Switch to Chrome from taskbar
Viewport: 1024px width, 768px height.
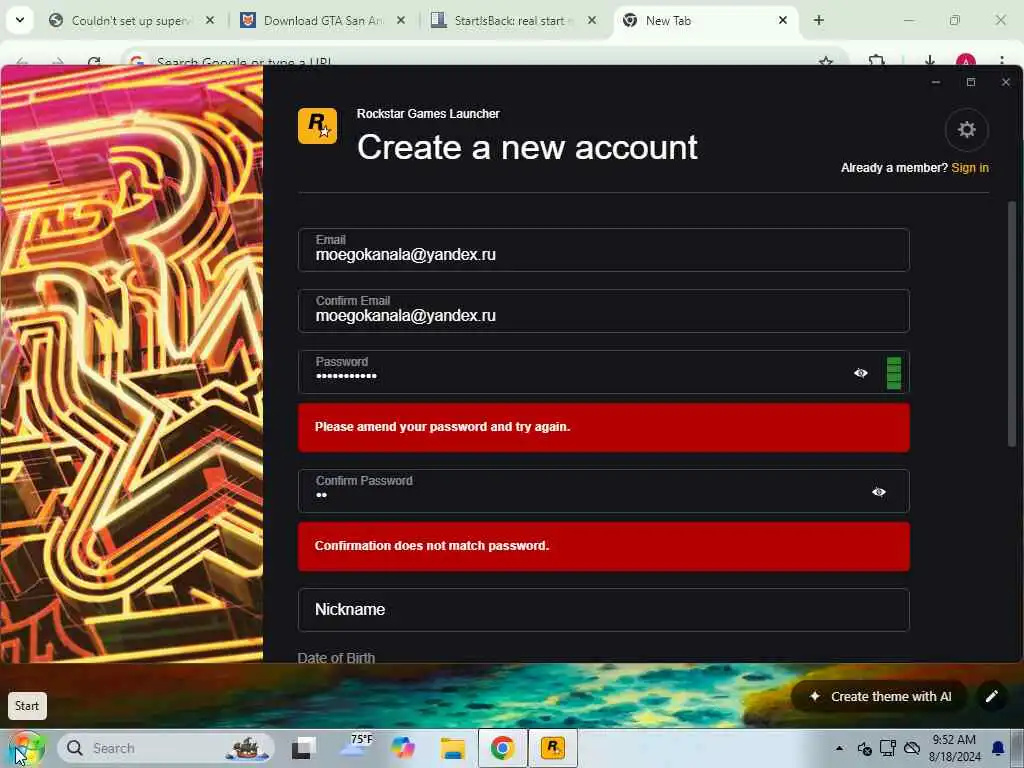click(x=502, y=748)
